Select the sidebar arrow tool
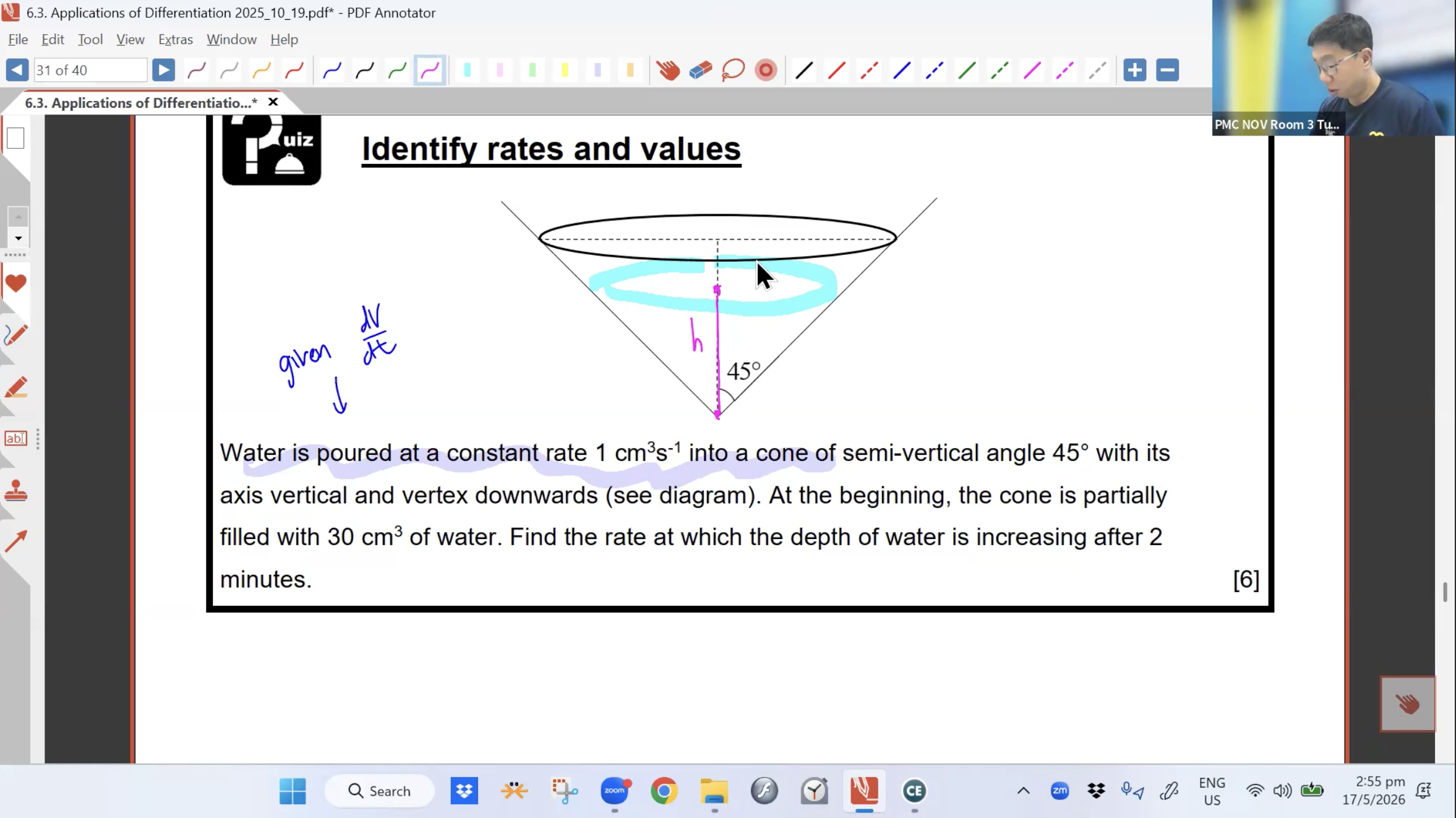 [15, 541]
